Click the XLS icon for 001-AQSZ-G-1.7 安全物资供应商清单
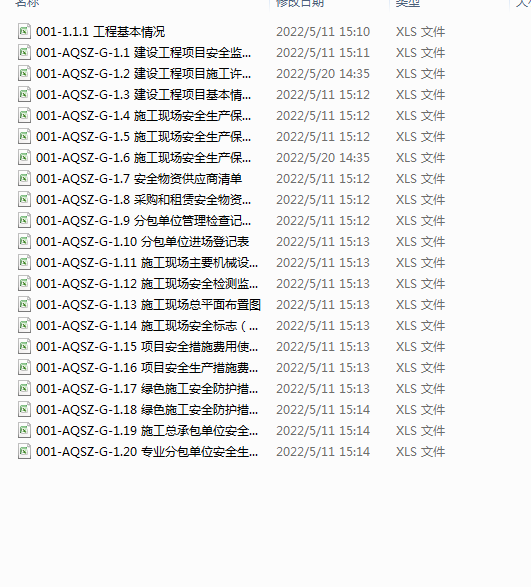The width and height of the screenshot is (531, 587). 24,178
